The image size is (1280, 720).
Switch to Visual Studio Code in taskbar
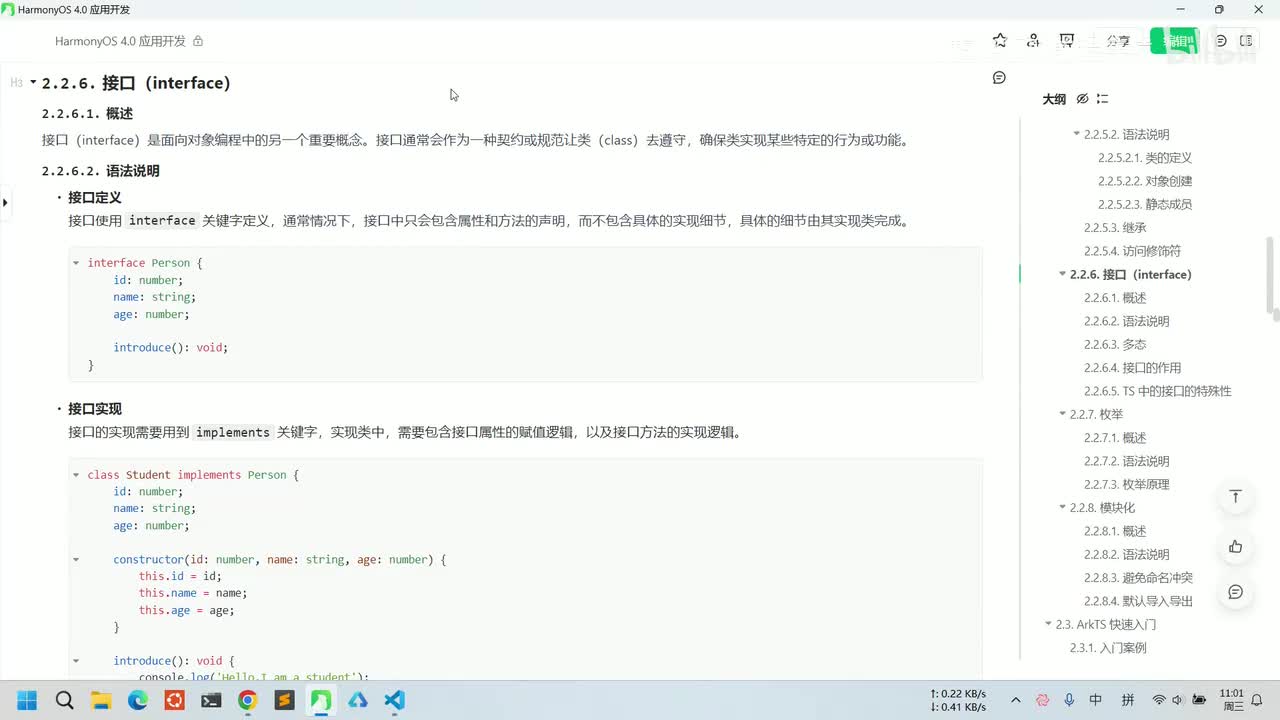click(x=394, y=700)
